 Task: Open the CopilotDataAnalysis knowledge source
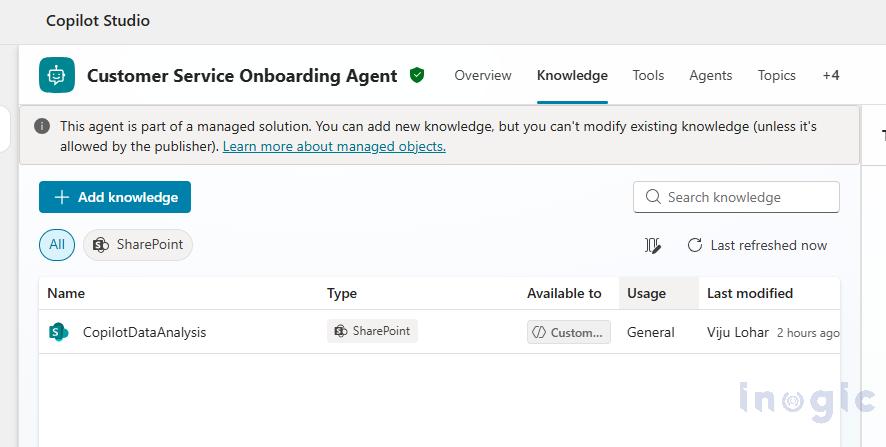[144, 332]
